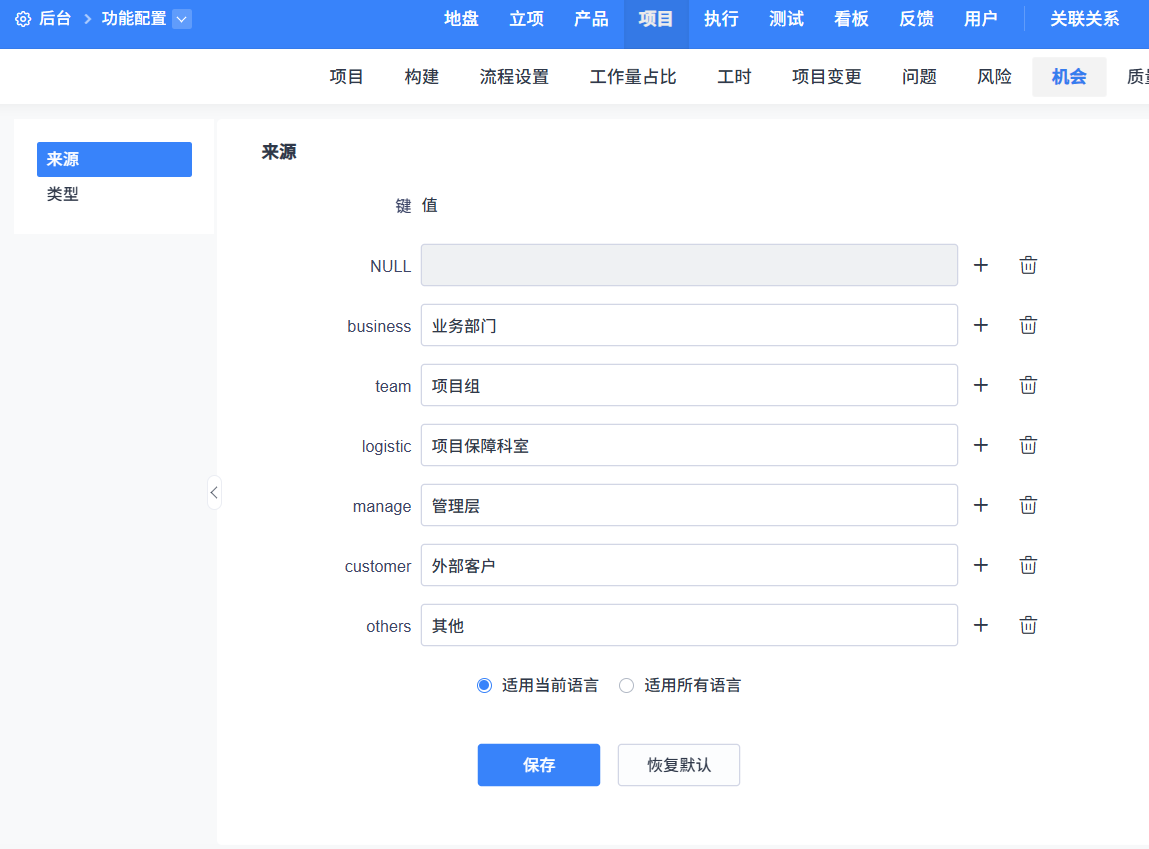
Task: Remove the others row using trash icon
Action: pyautogui.click(x=1028, y=625)
